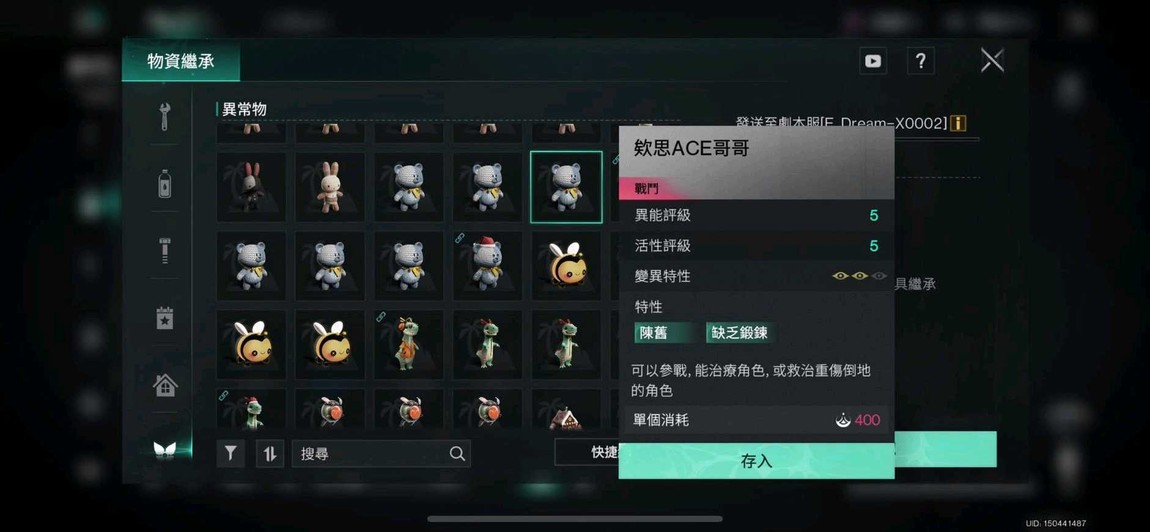Open the question mark help button

coord(920,61)
